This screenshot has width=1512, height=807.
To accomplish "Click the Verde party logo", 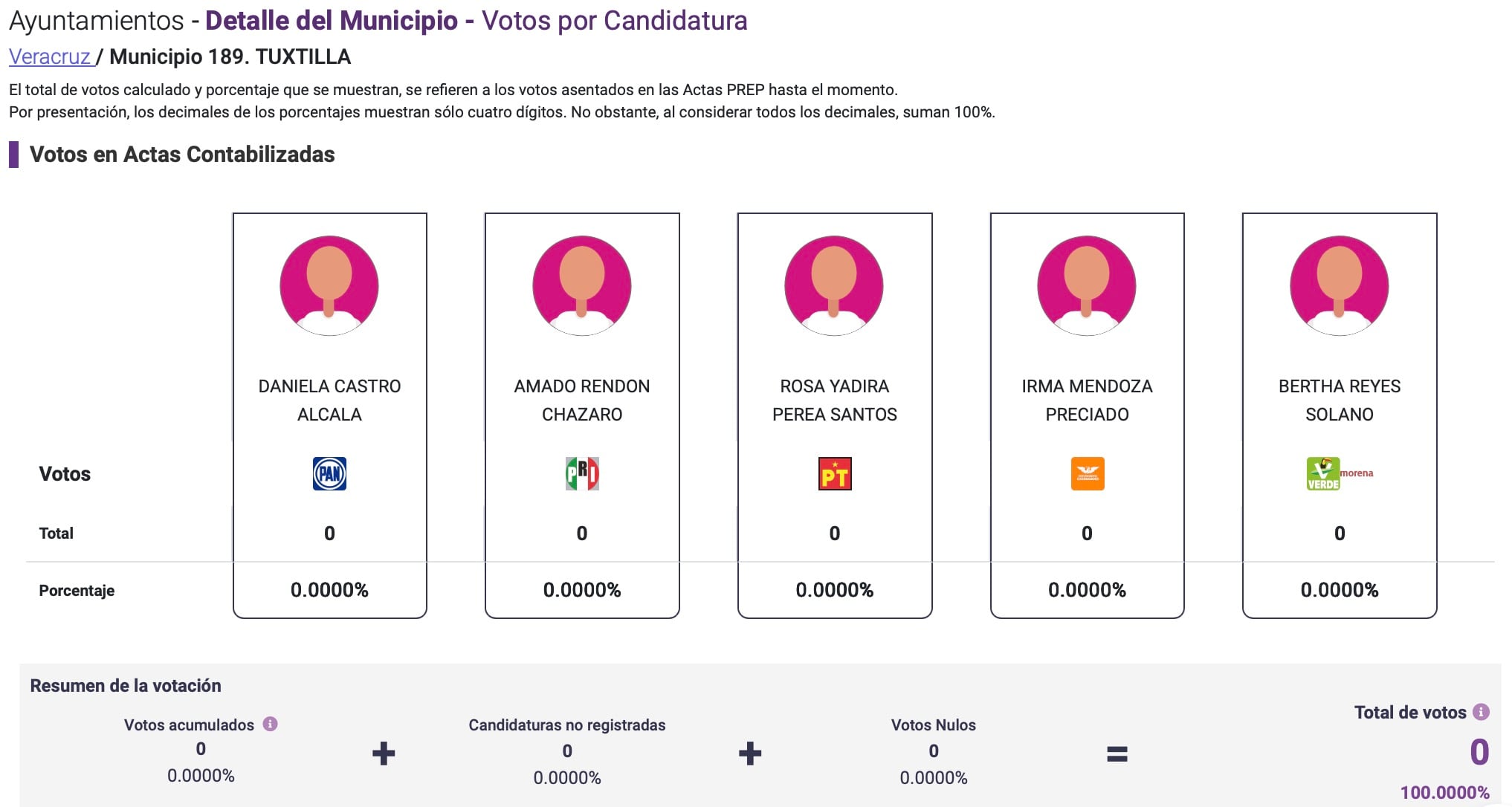I will tap(1323, 473).
